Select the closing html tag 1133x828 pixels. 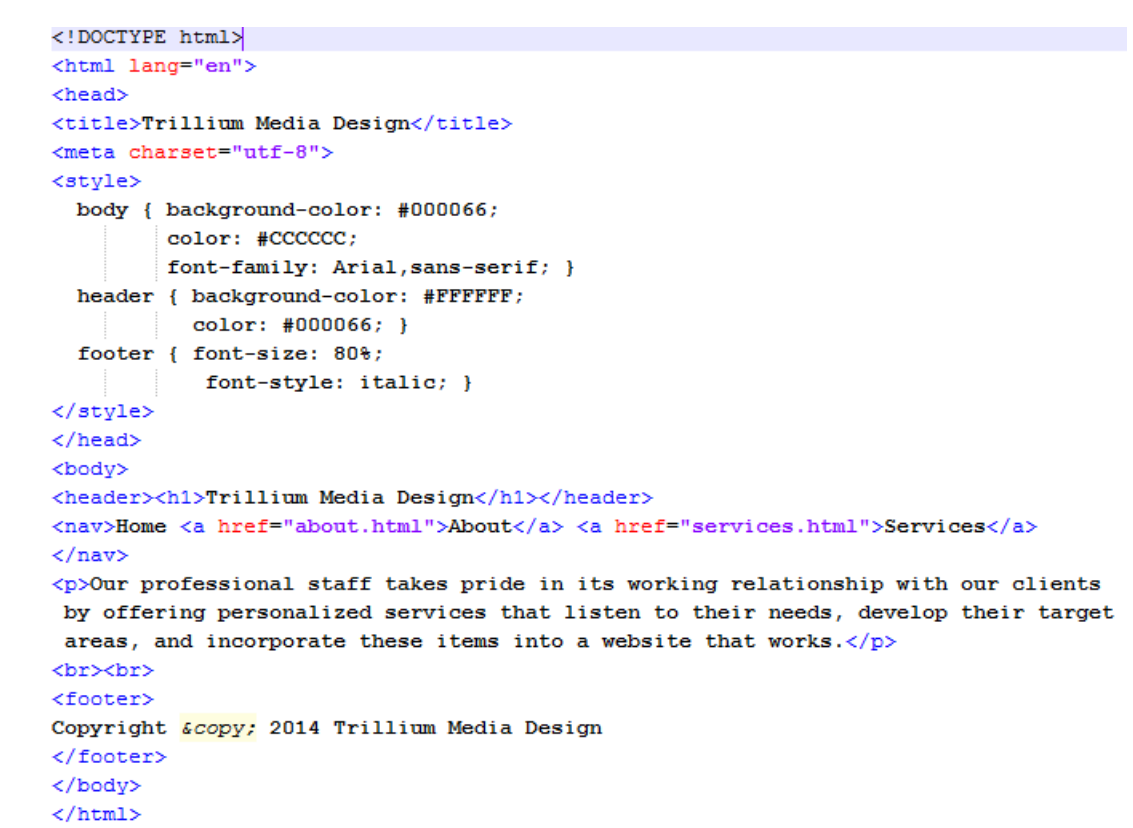(96, 814)
